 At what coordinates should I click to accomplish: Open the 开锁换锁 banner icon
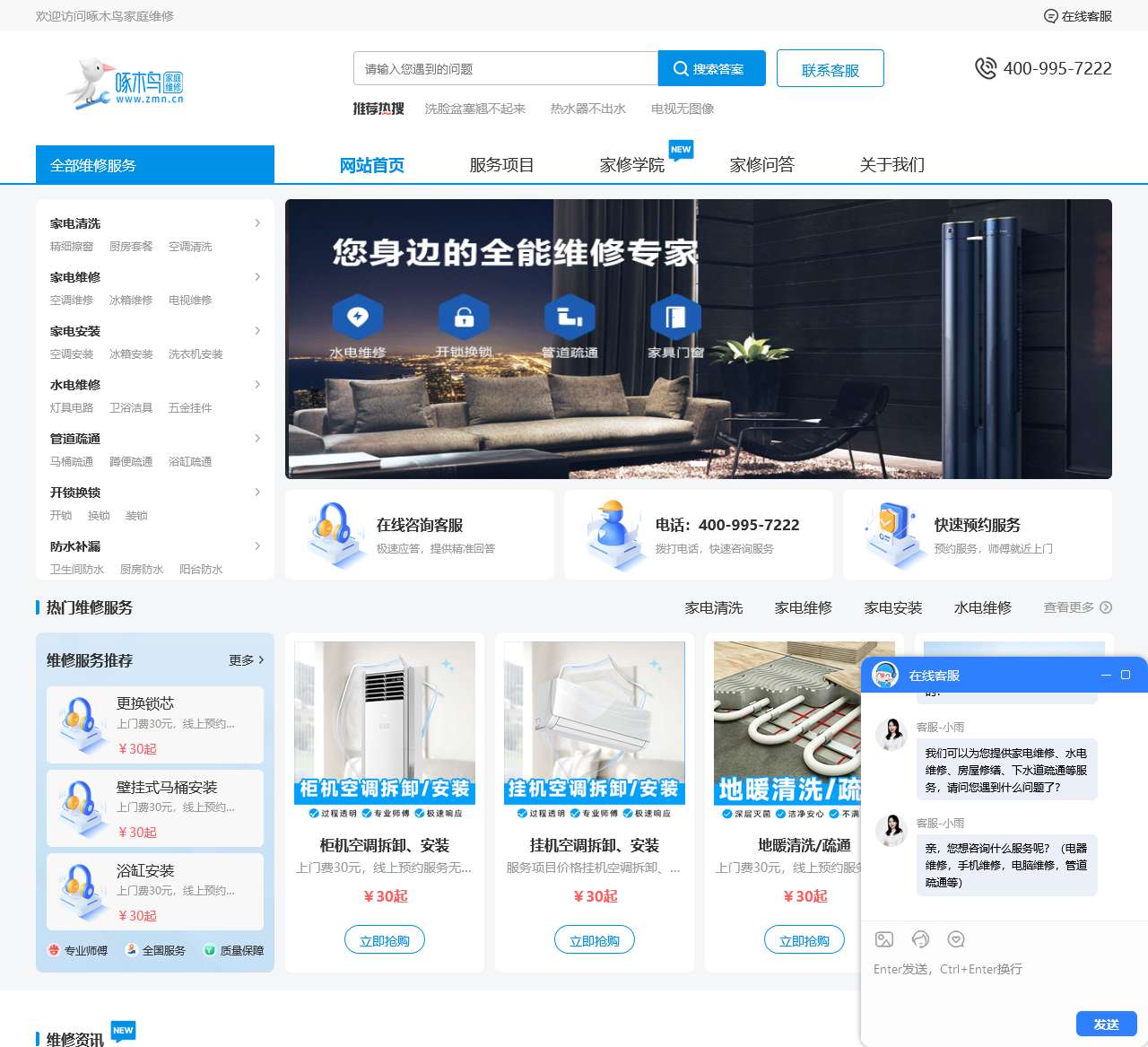(x=464, y=317)
